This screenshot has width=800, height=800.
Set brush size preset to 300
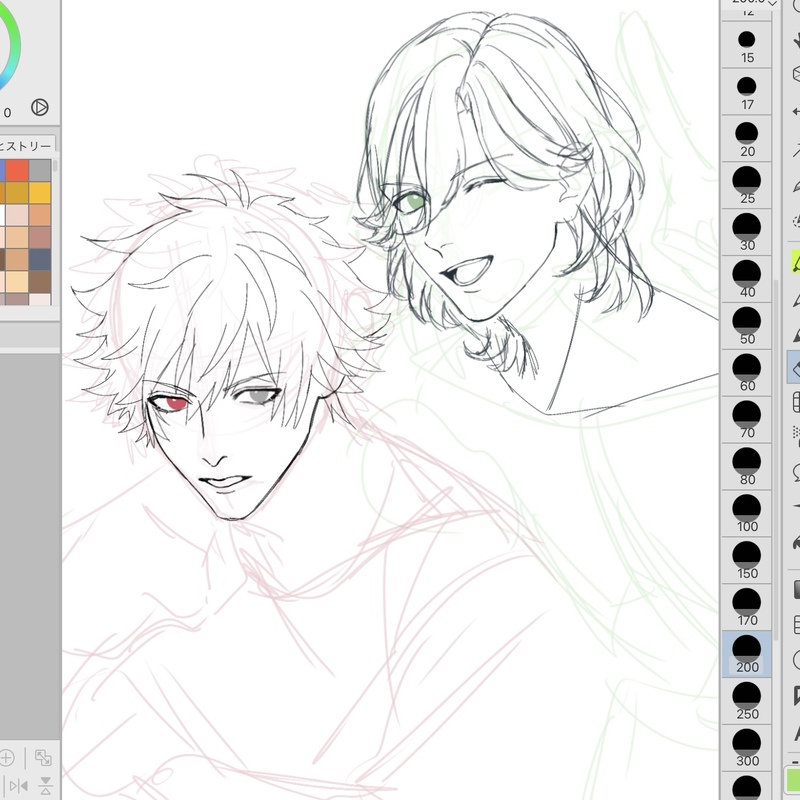746,748
